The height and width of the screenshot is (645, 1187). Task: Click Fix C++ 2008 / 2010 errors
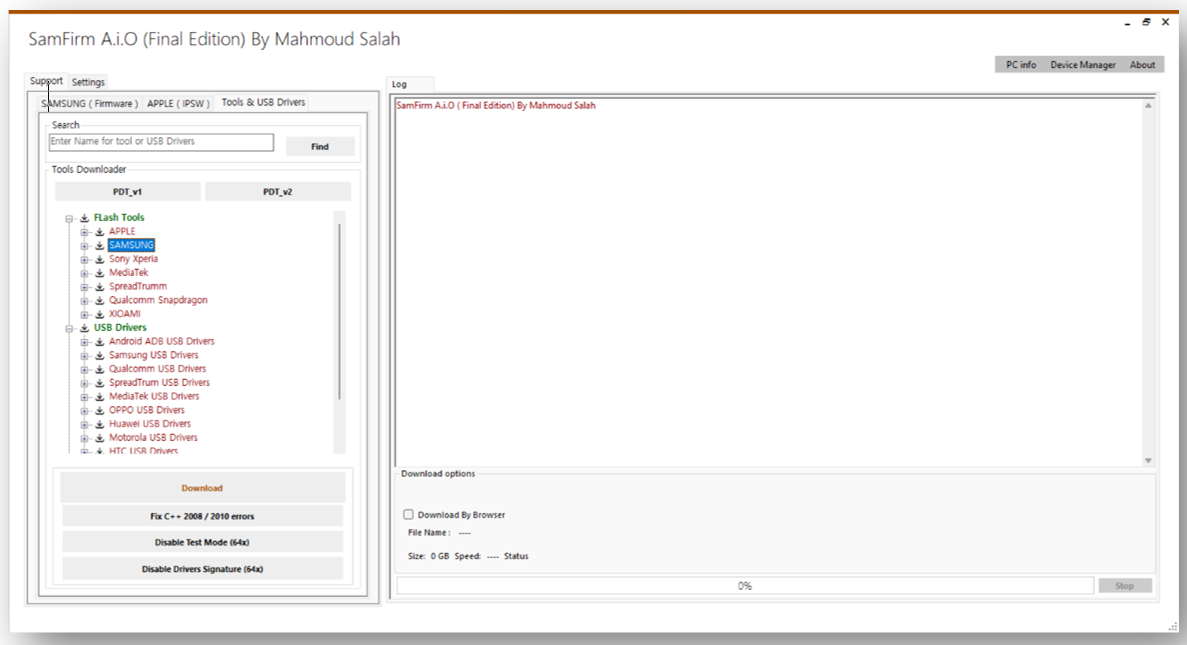[x=202, y=516]
